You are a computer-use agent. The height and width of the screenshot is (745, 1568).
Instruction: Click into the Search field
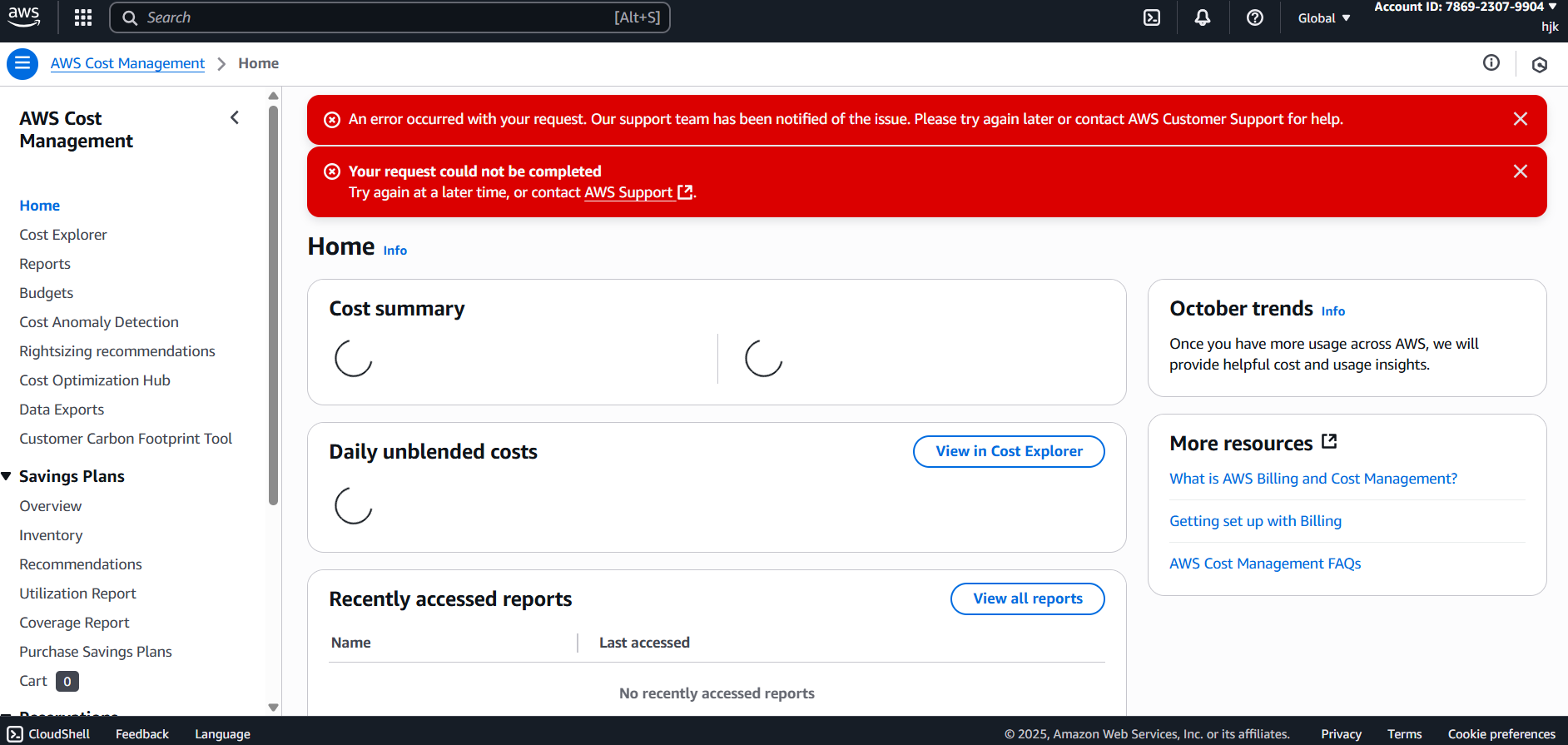coord(390,17)
